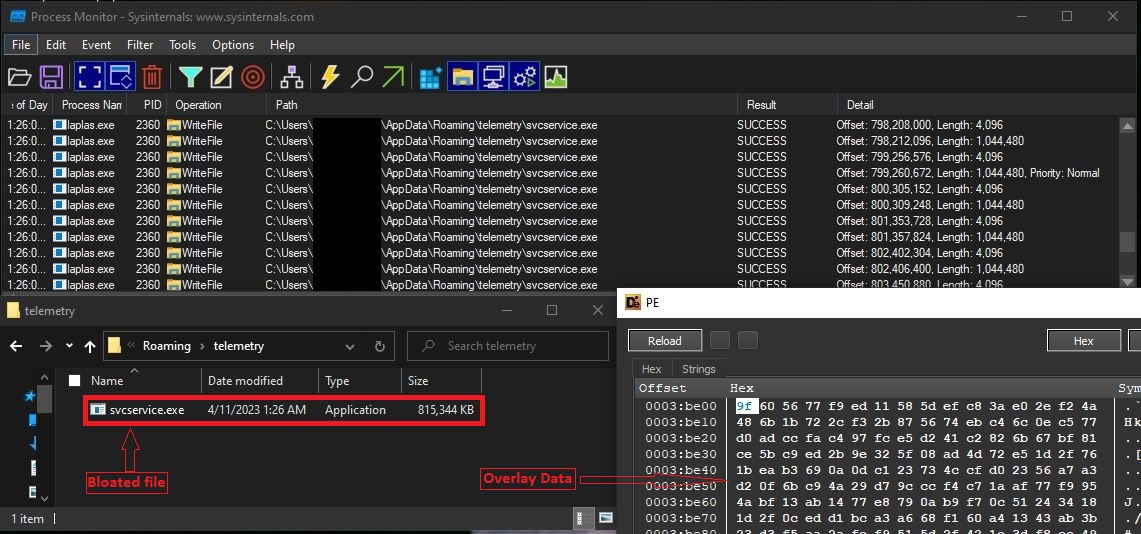Show the process tree icon
This screenshot has width=1141, height=534.
(292, 77)
